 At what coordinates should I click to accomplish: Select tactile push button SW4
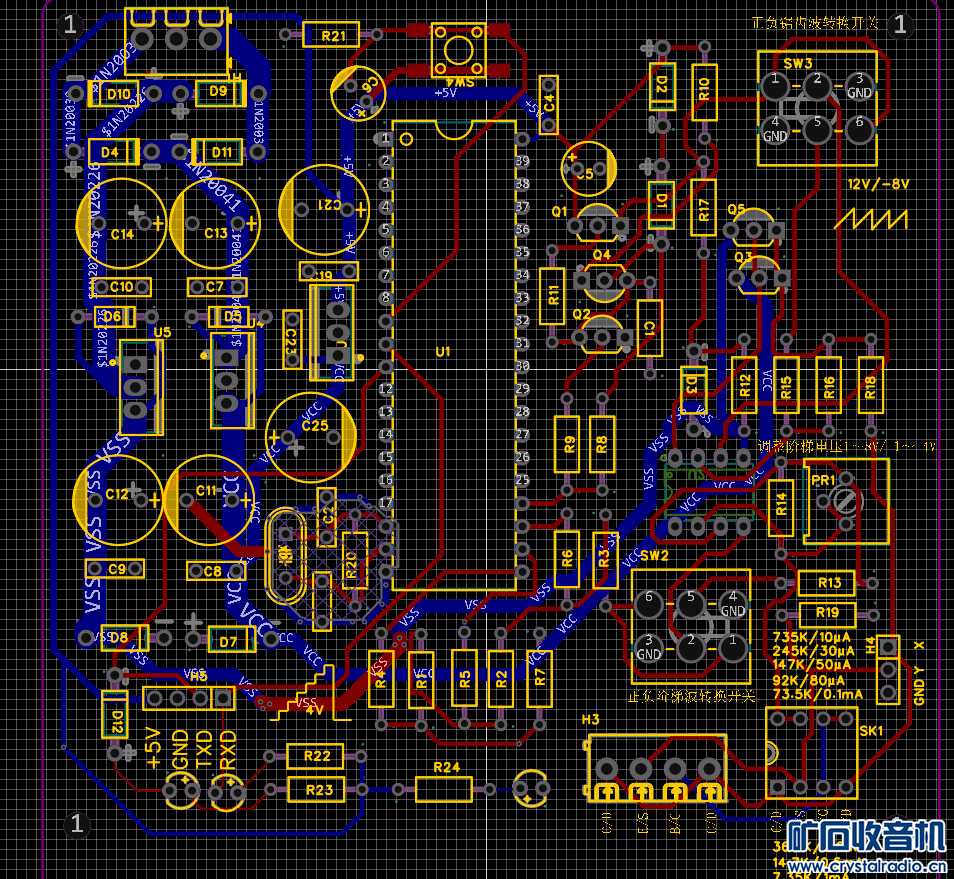(458, 50)
